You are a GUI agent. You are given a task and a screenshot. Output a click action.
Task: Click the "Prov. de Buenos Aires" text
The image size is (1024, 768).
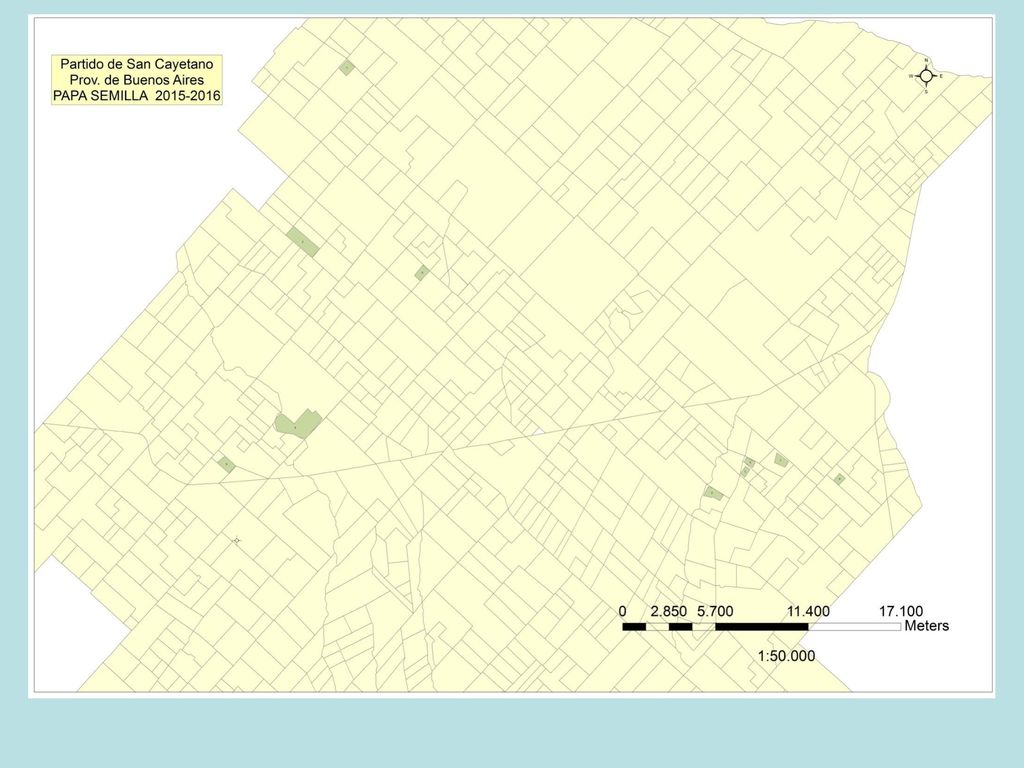136,80
